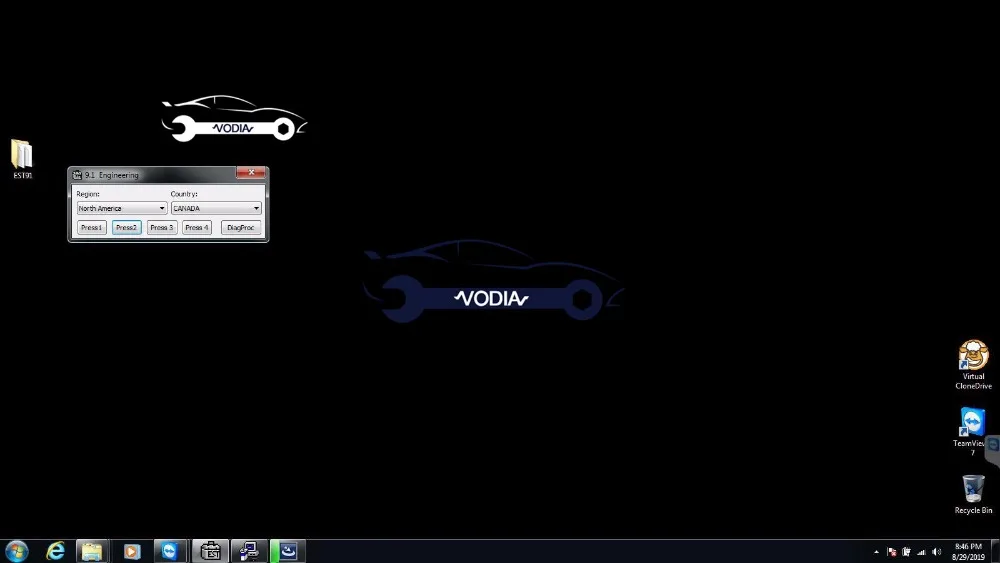The height and width of the screenshot is (563, 1000).
Task: Open the volume speaker tray icon
Action: coord(936,552)
